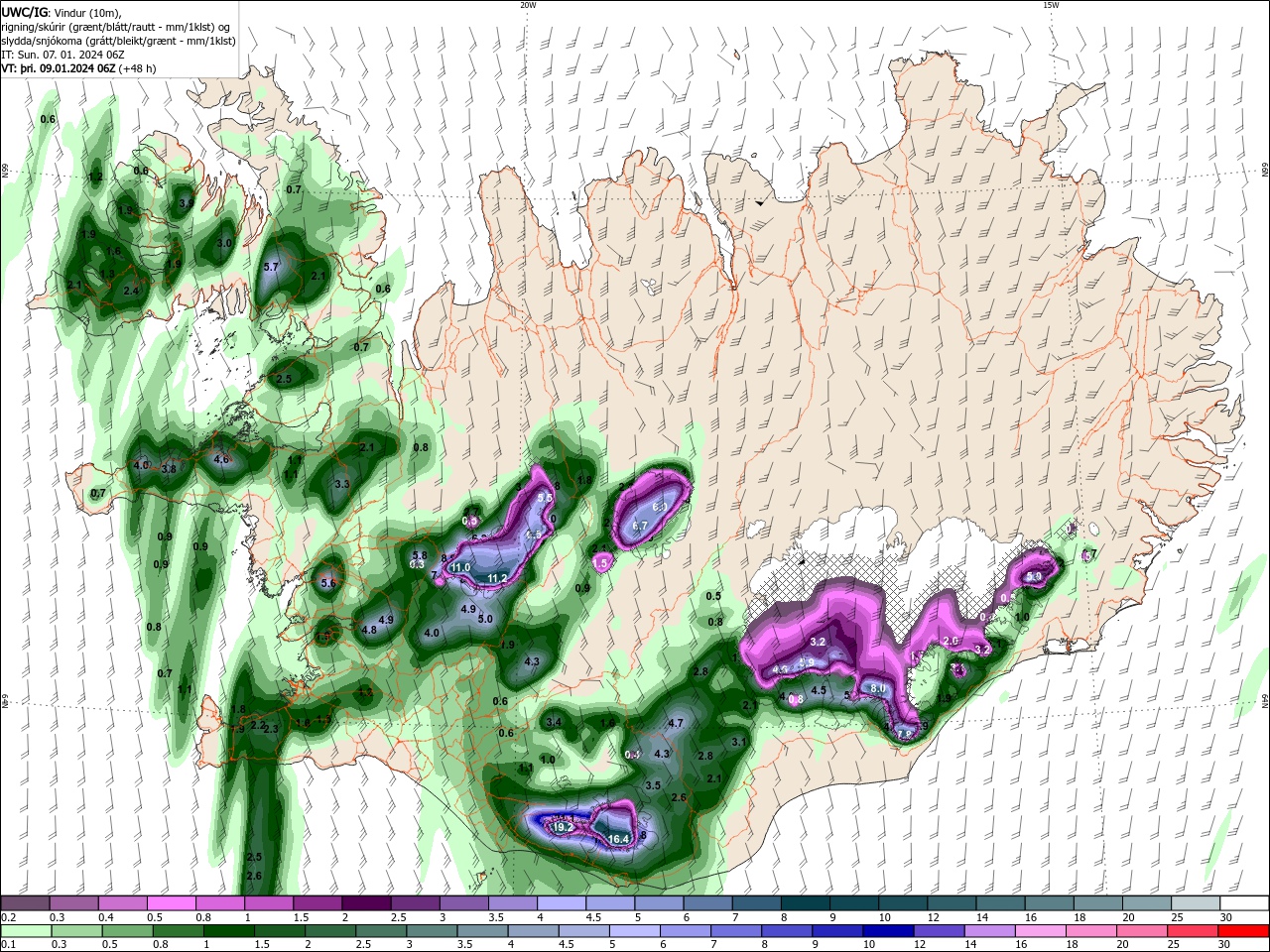This screenshot has height=952, width=1270.
Task: Click the 4.6 value on the map
Action: pos(222,459)
